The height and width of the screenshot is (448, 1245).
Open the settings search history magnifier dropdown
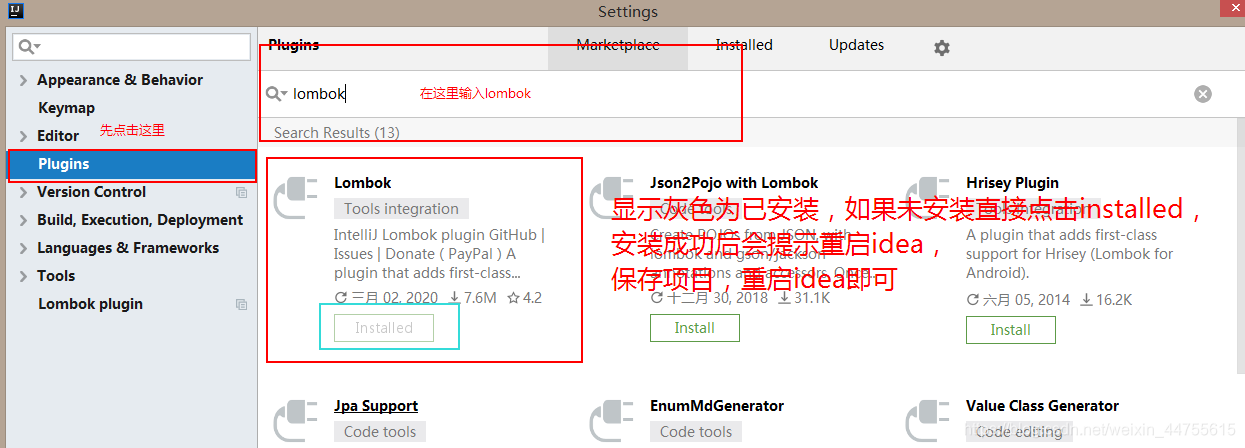tap(30, 46)
